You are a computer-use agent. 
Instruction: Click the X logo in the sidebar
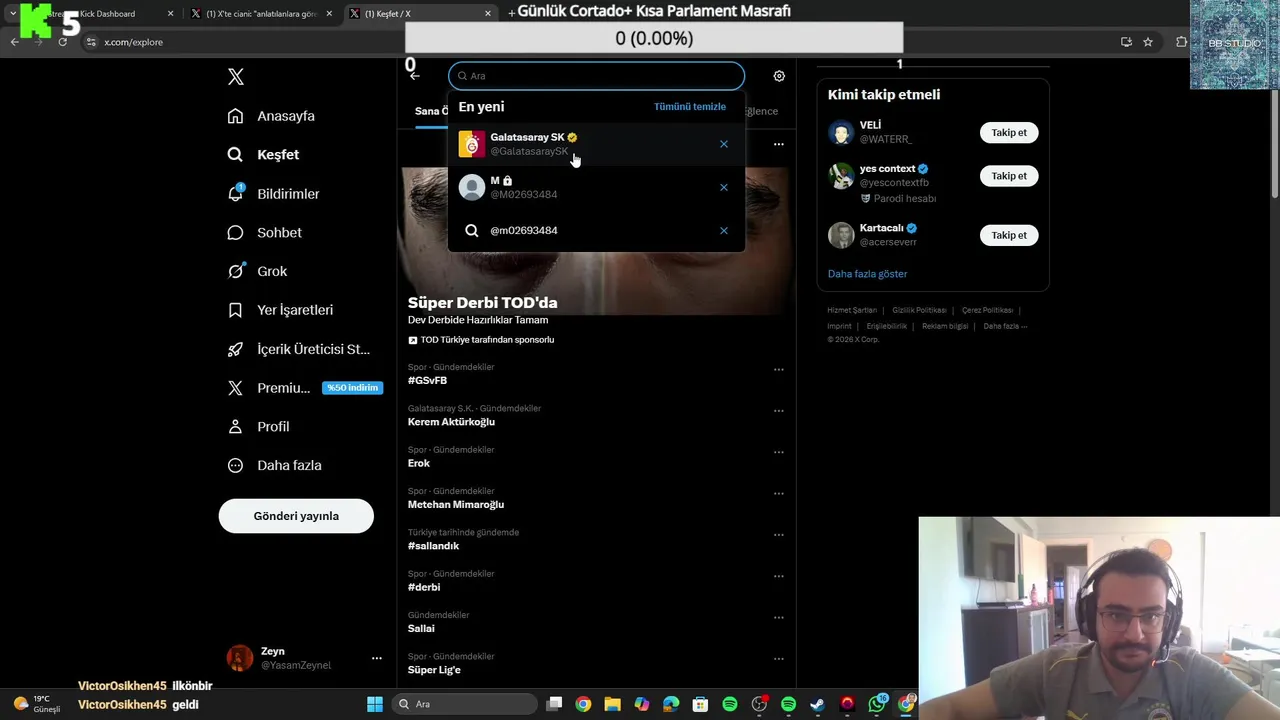(236, 77)
